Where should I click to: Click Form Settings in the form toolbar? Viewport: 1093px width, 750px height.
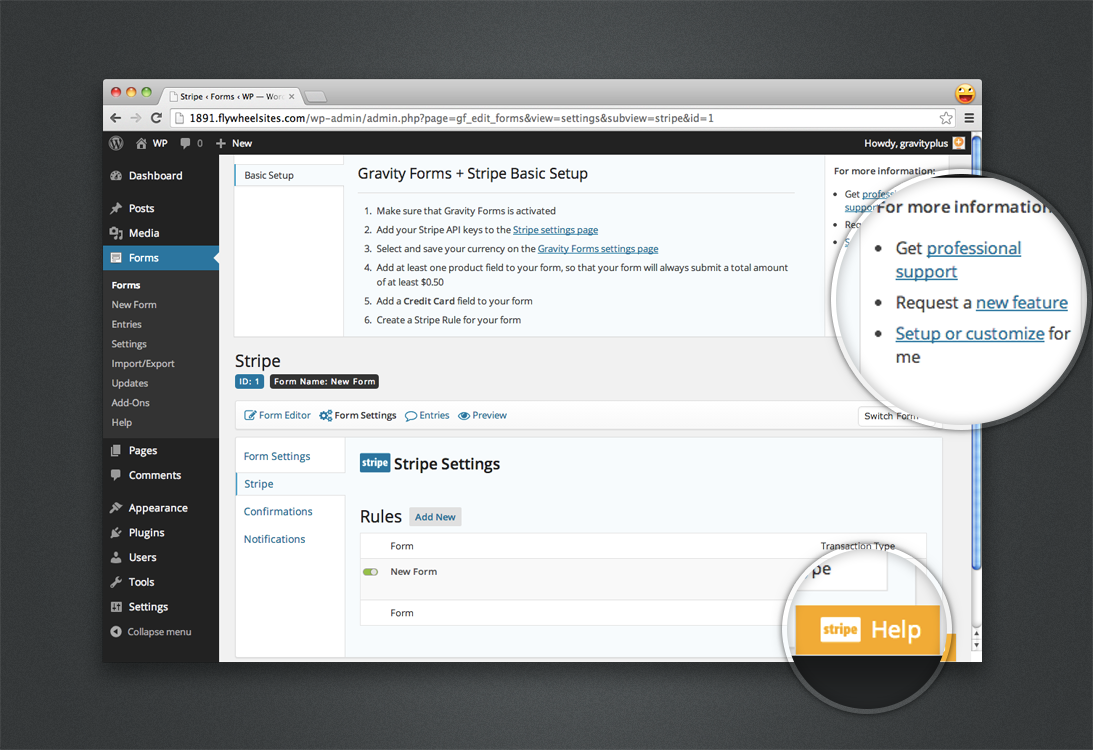tap(358, 415)
